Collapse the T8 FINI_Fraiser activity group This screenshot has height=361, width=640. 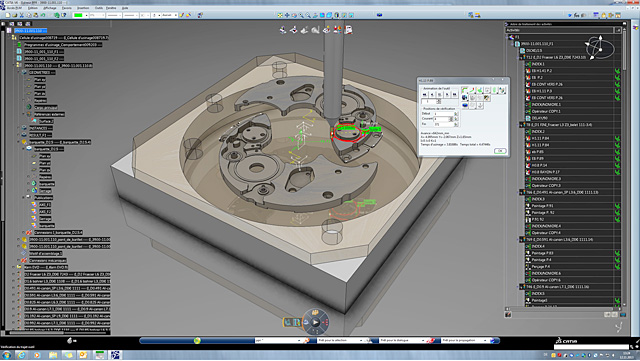pos(519,125)
